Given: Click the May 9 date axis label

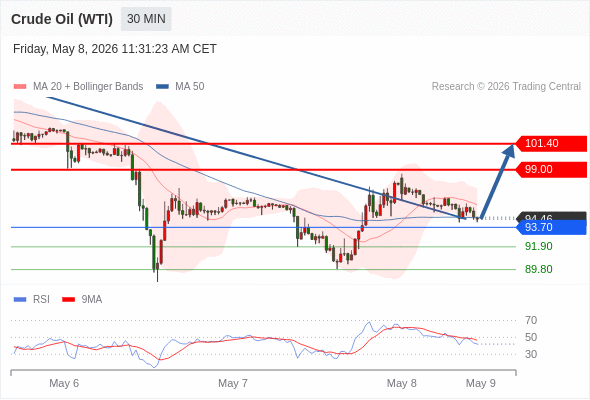Looking at the screenshot, I should coord(481,383).
